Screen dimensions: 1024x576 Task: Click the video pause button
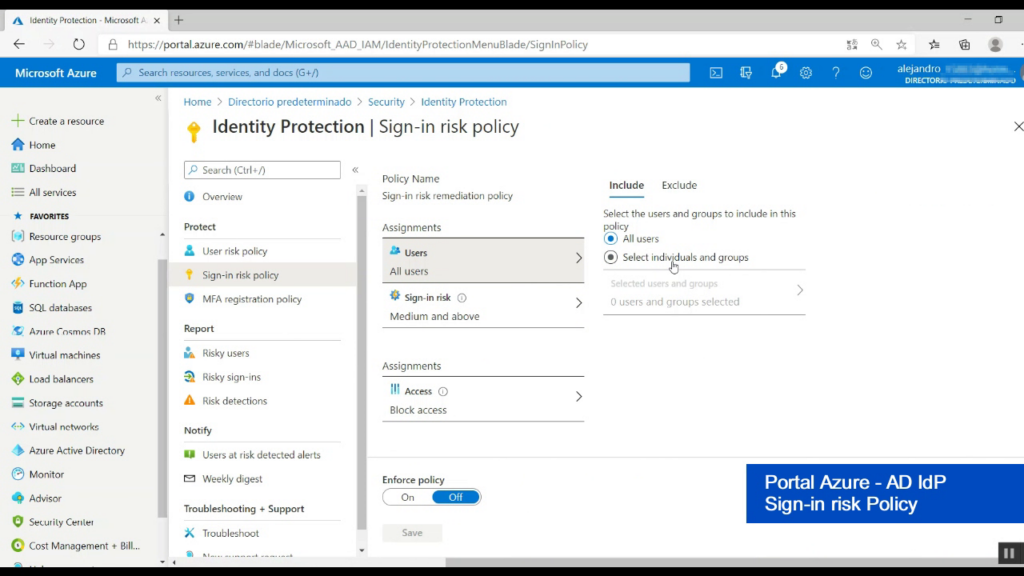click(x=1009, y=553)
